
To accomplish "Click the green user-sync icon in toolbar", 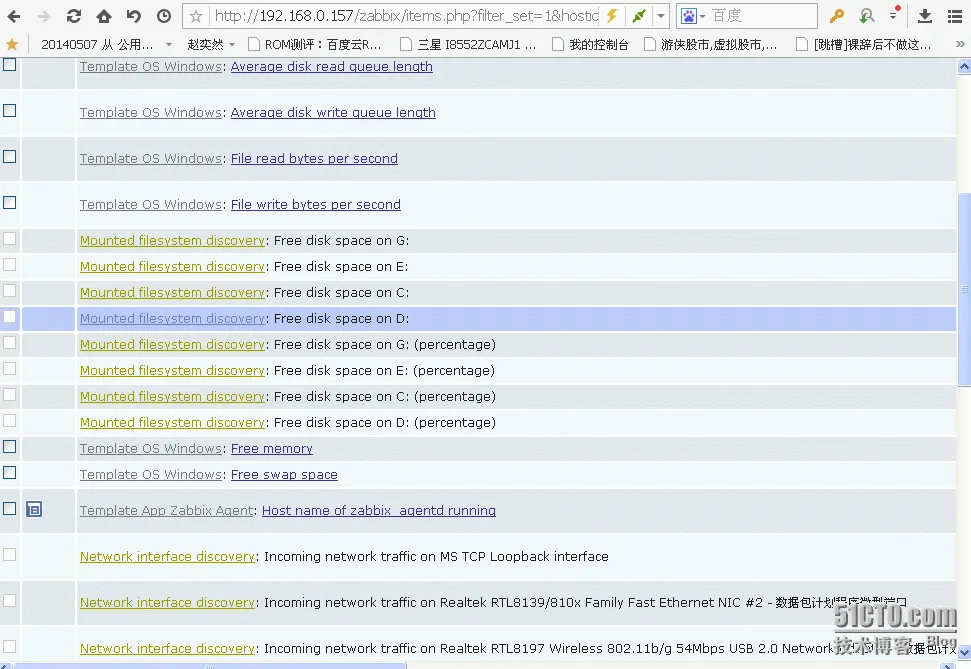I will coord(867,16).
